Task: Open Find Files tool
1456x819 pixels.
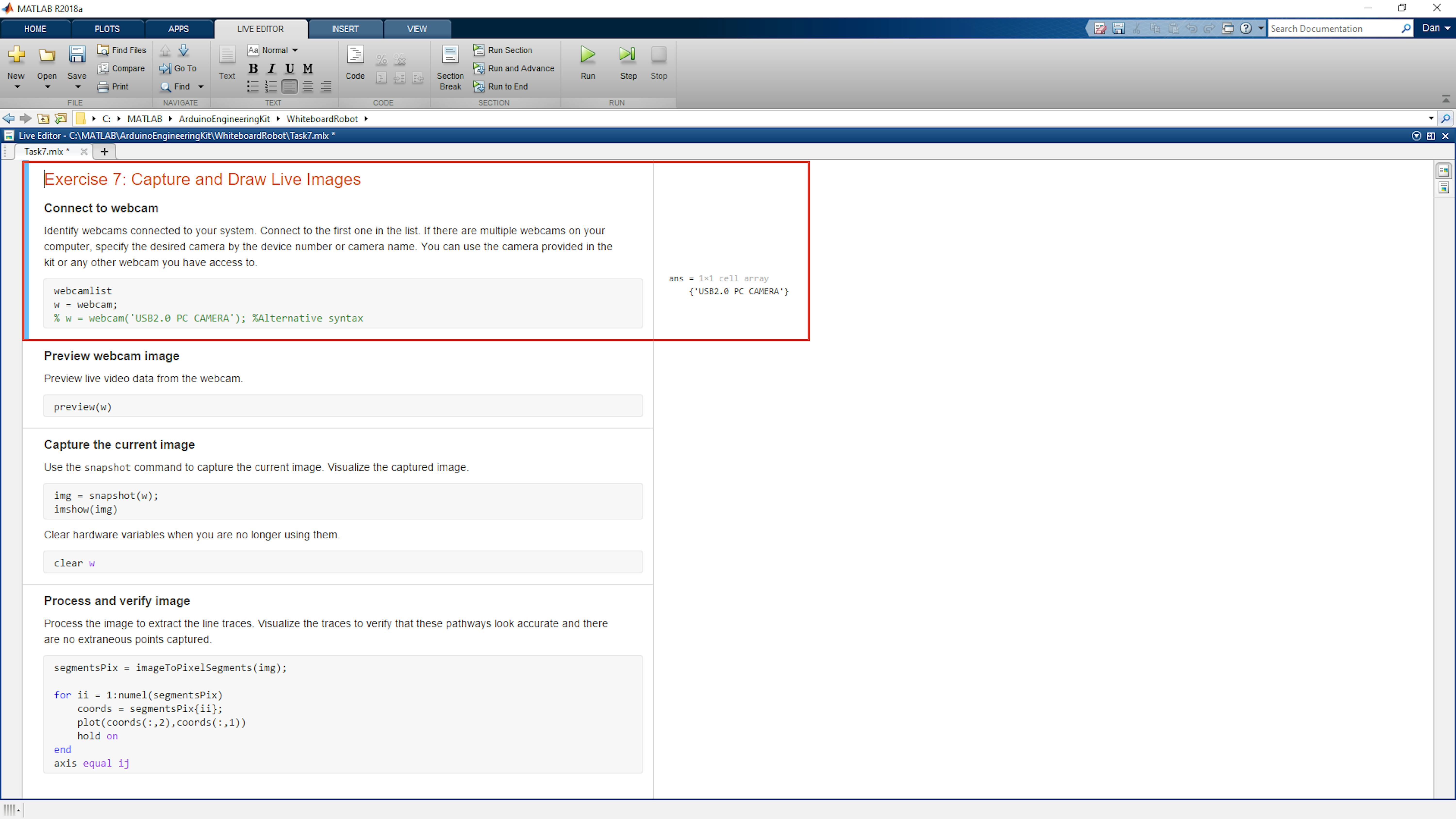Action: (x=122, y=50)
